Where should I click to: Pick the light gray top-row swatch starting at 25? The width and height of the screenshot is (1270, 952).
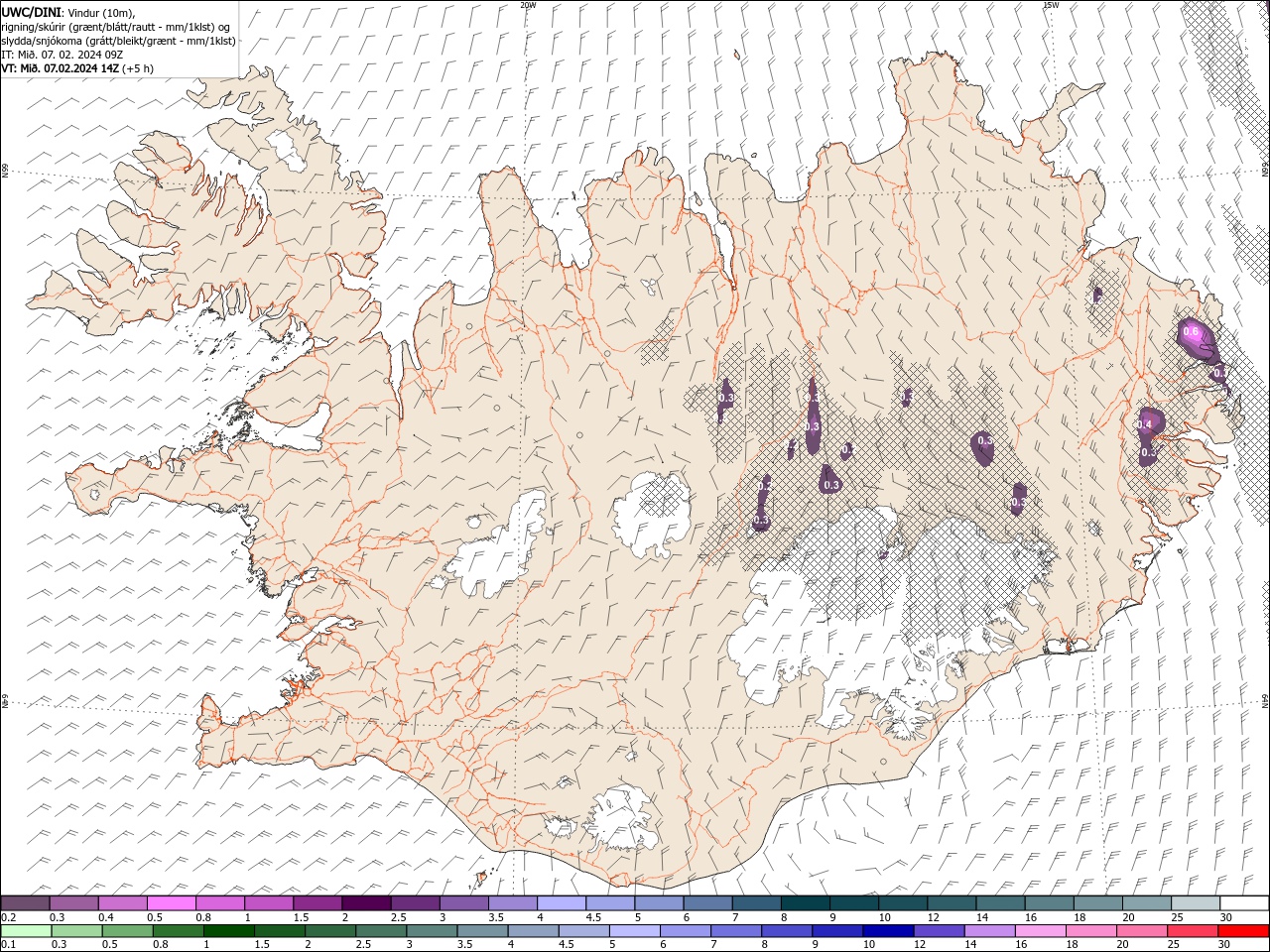click(x=1196, y=903)
